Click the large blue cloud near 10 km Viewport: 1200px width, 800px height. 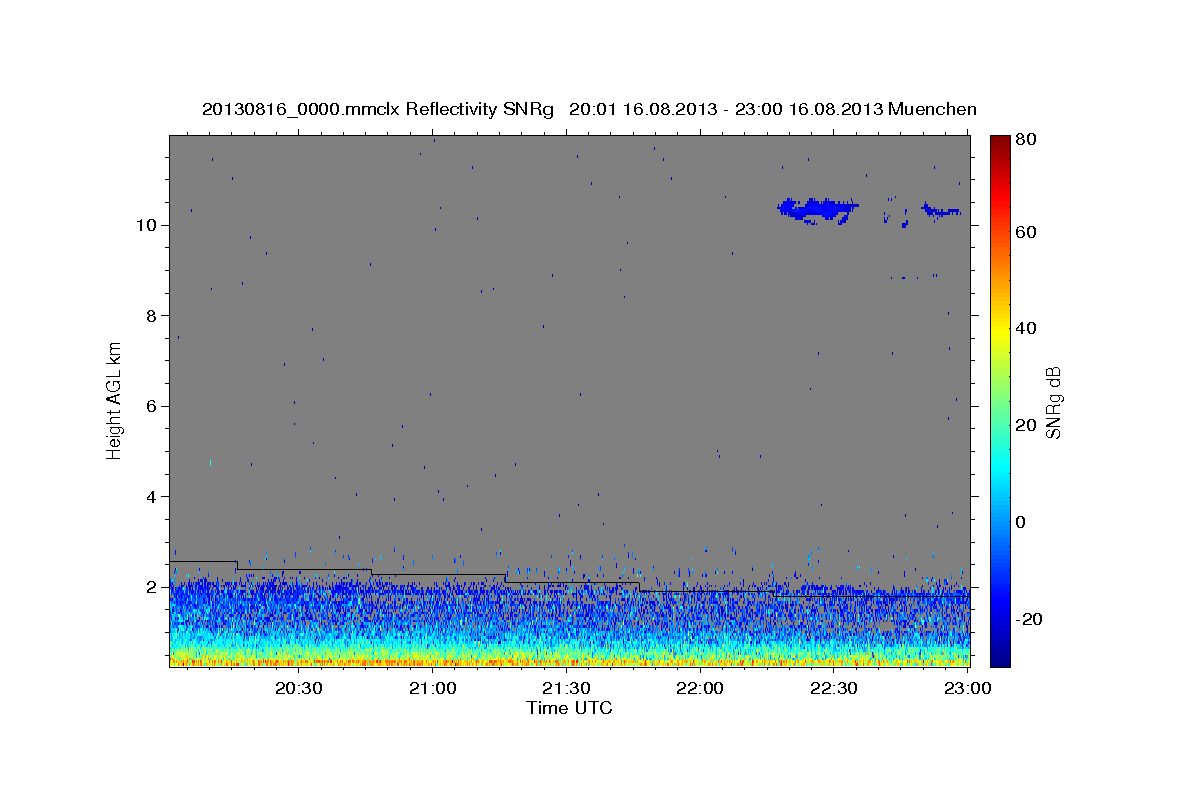tap(818, 210)
